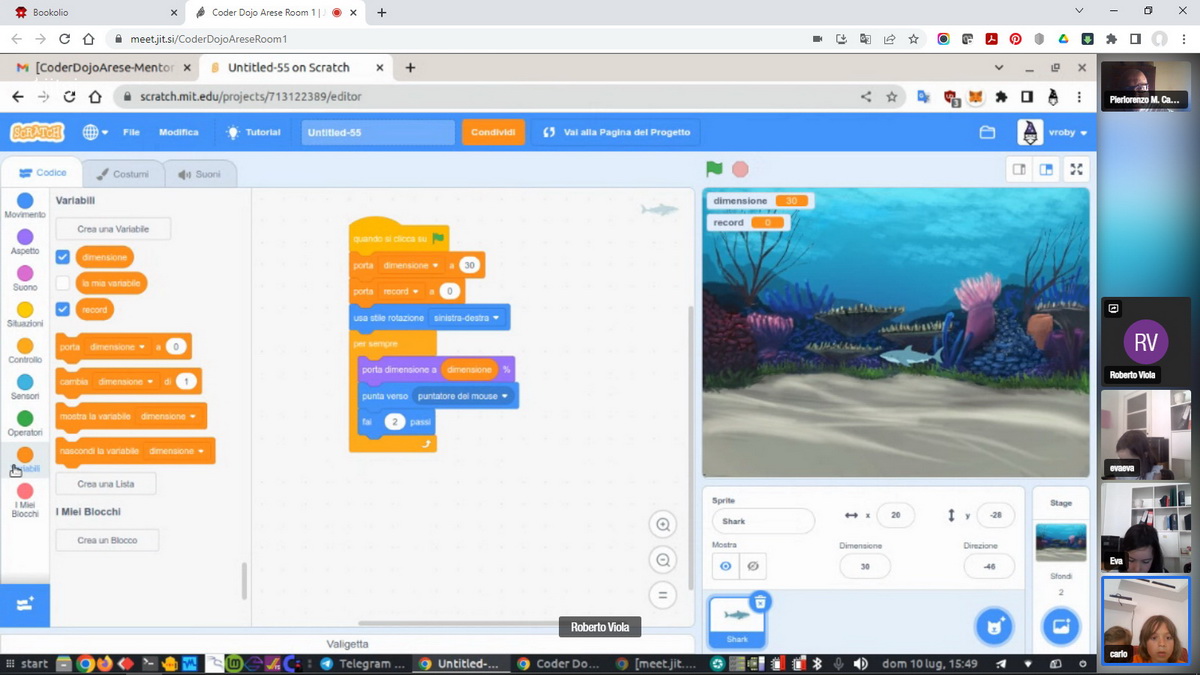
Task: Enter full screen stage mode
Action: pyautogui.click(x=1077, y=169)
